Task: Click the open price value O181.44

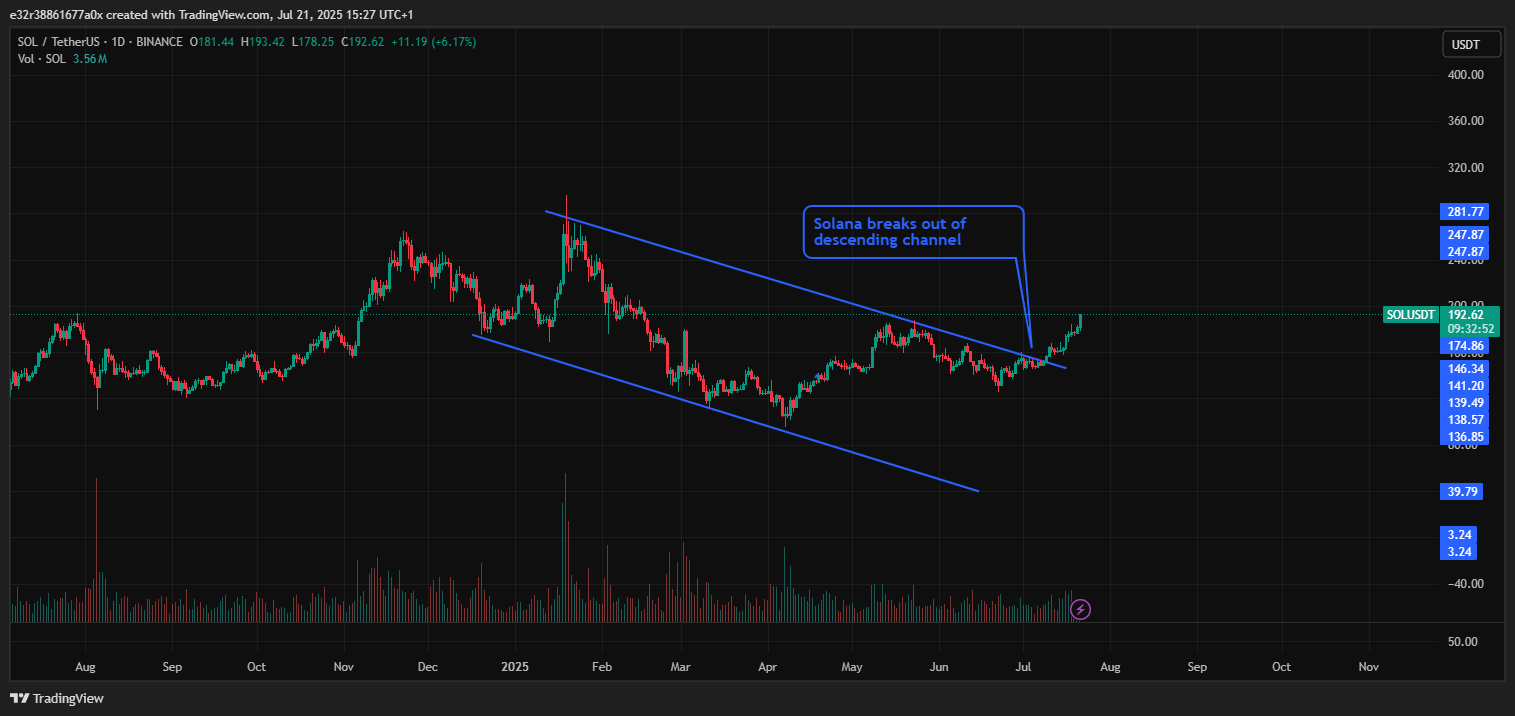Action: click(x=214, y=42)
